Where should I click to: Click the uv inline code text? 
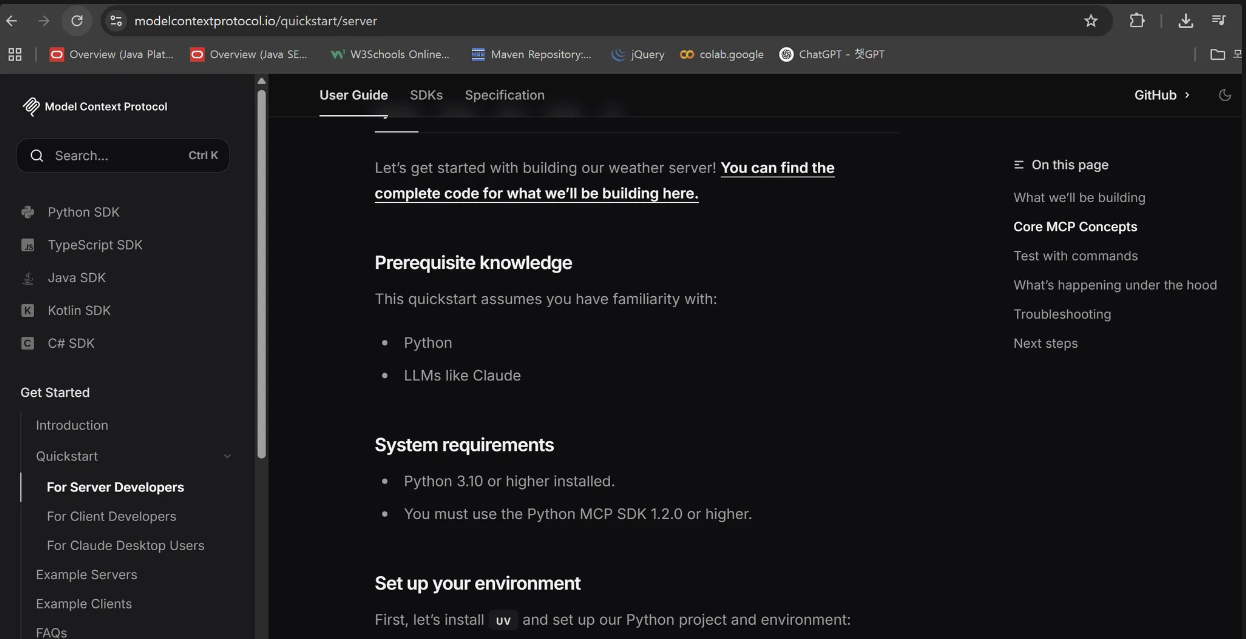coord(503,620)
